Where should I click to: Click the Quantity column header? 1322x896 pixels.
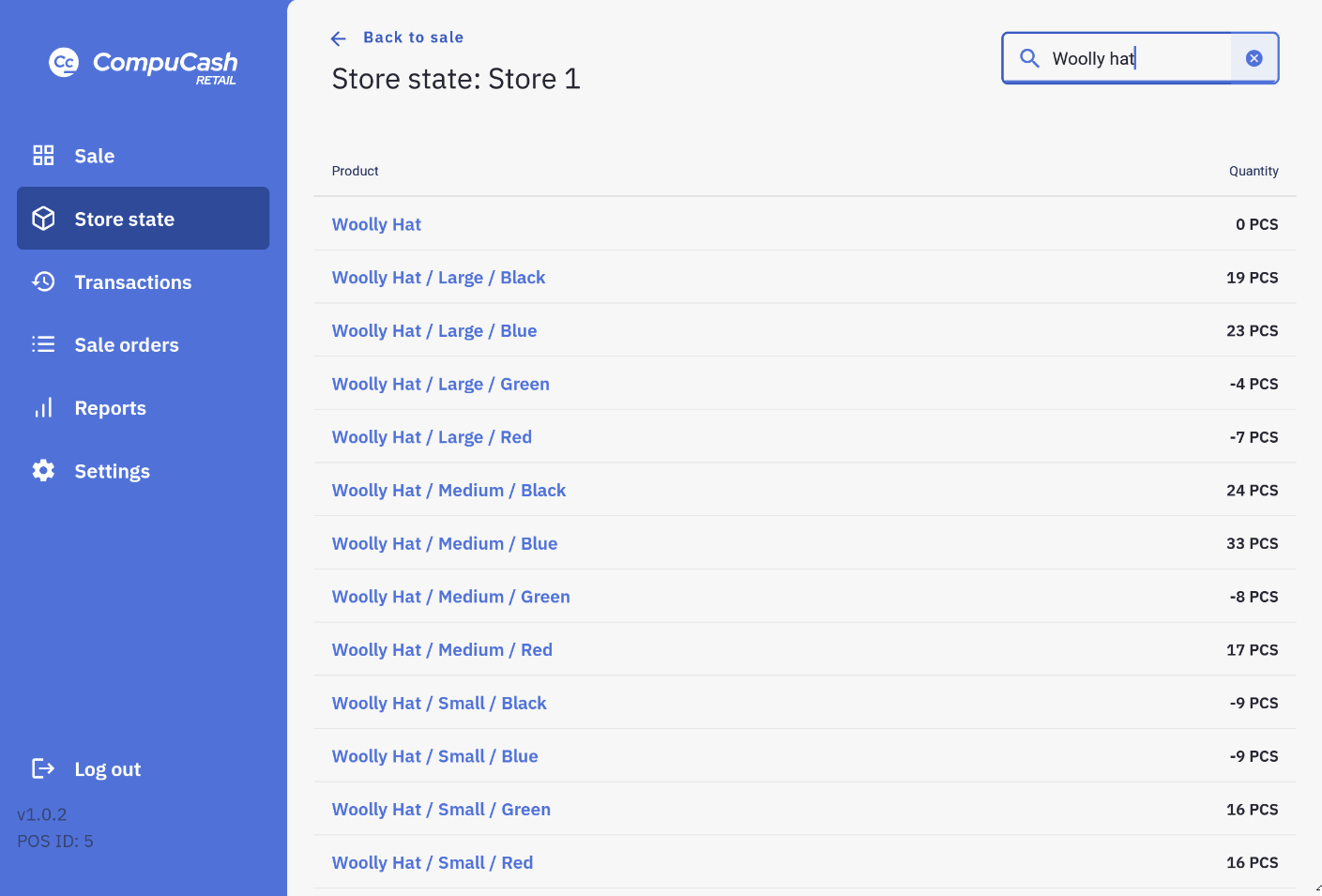pos(1253,171)
